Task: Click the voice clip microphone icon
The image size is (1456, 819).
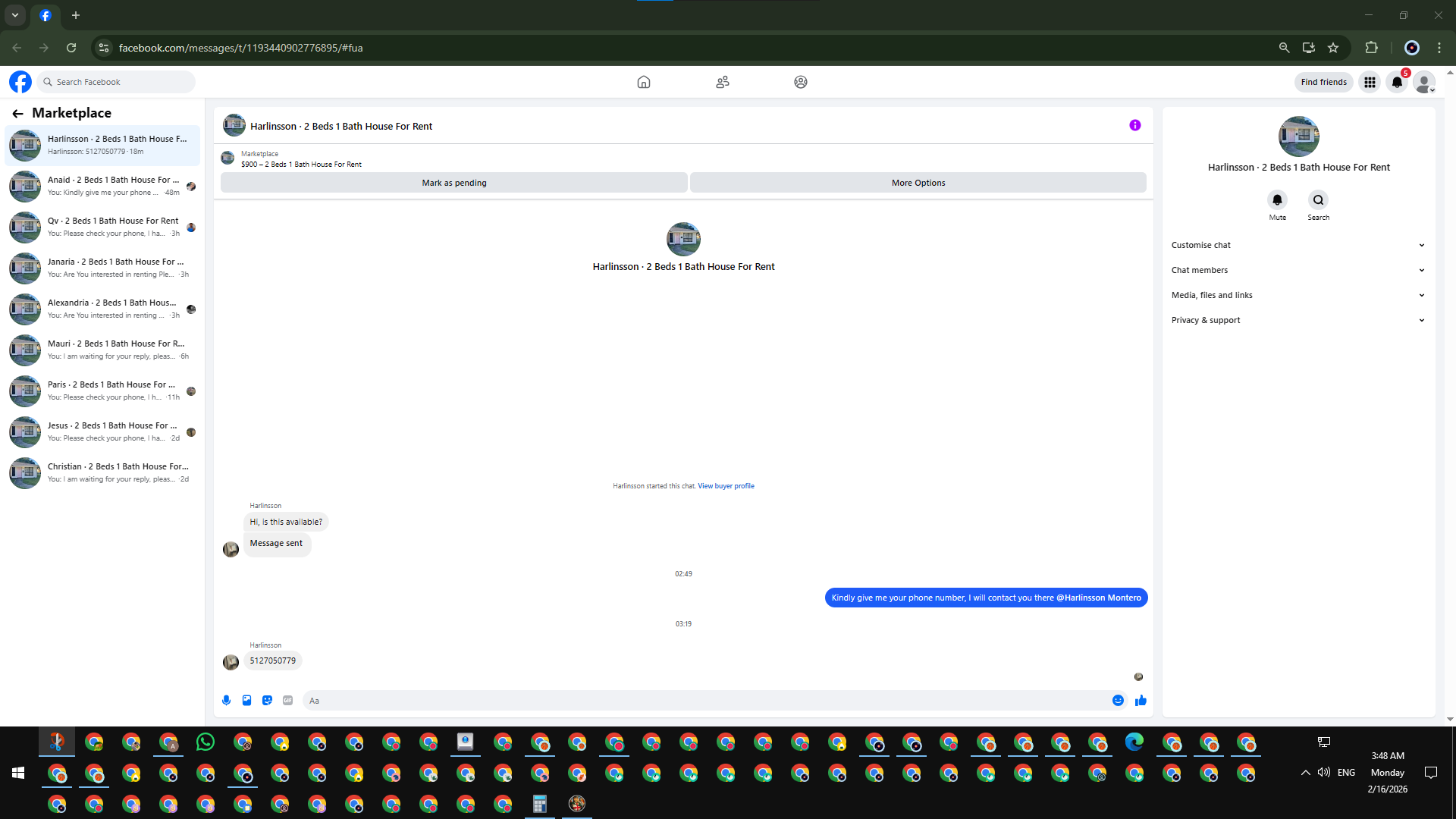Action: (226, 701)
